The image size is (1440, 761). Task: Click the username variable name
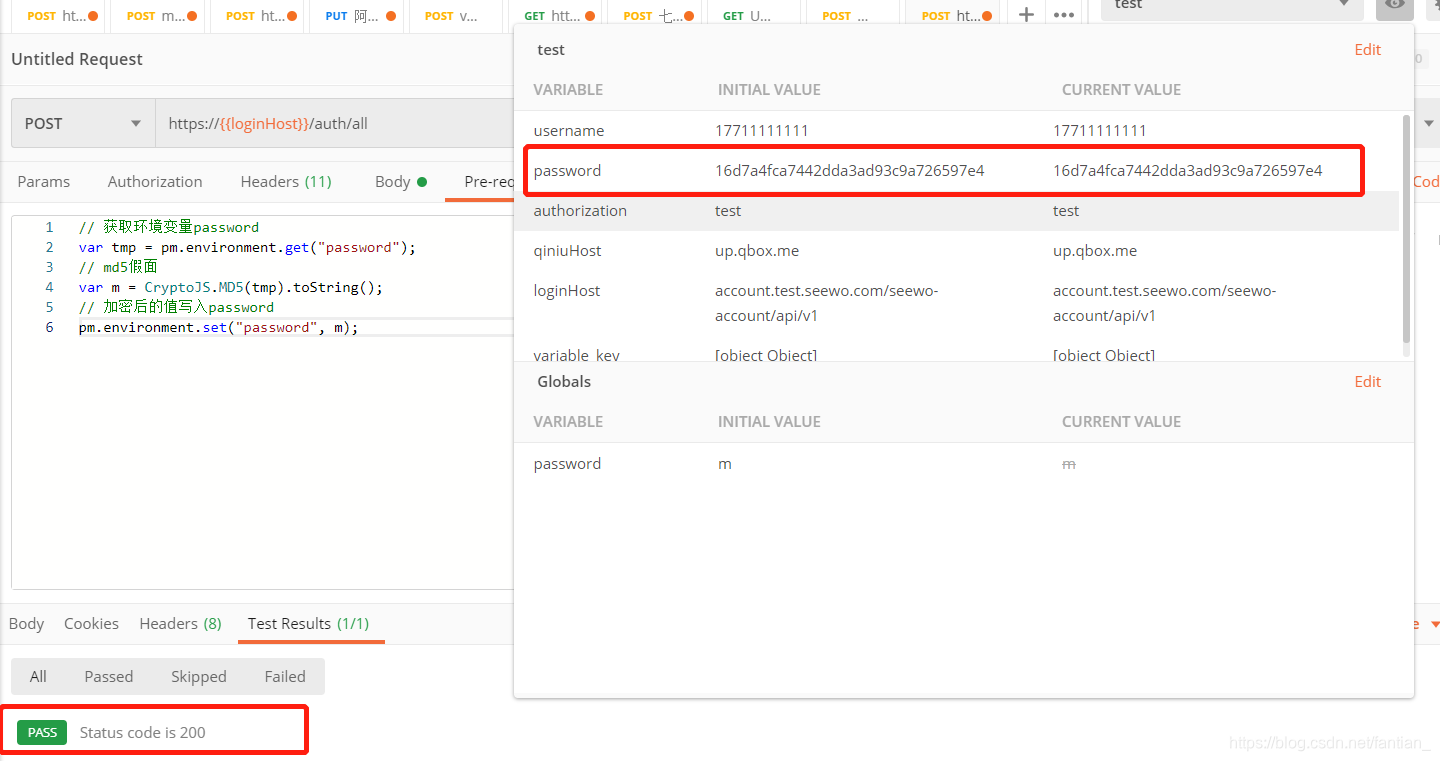pyautogui.click(x=569, y=131)
